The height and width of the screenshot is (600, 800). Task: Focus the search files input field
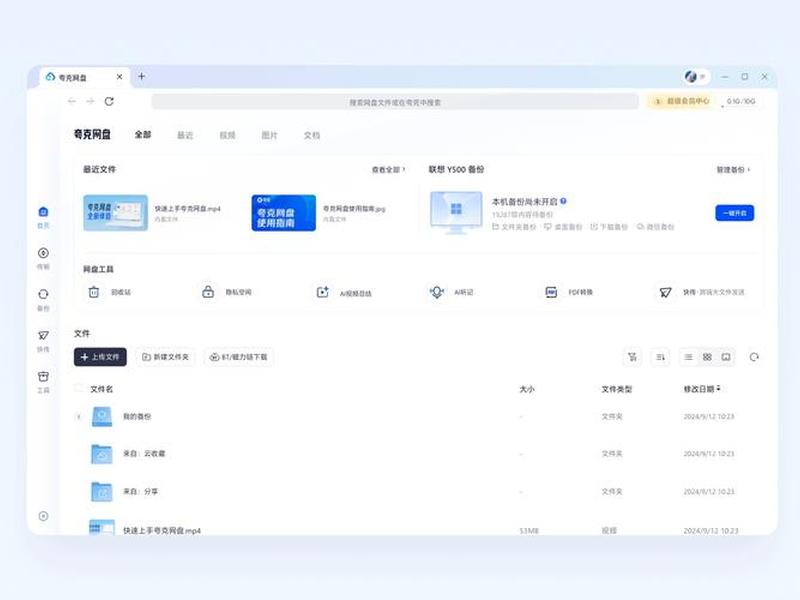tap(395, 102)
